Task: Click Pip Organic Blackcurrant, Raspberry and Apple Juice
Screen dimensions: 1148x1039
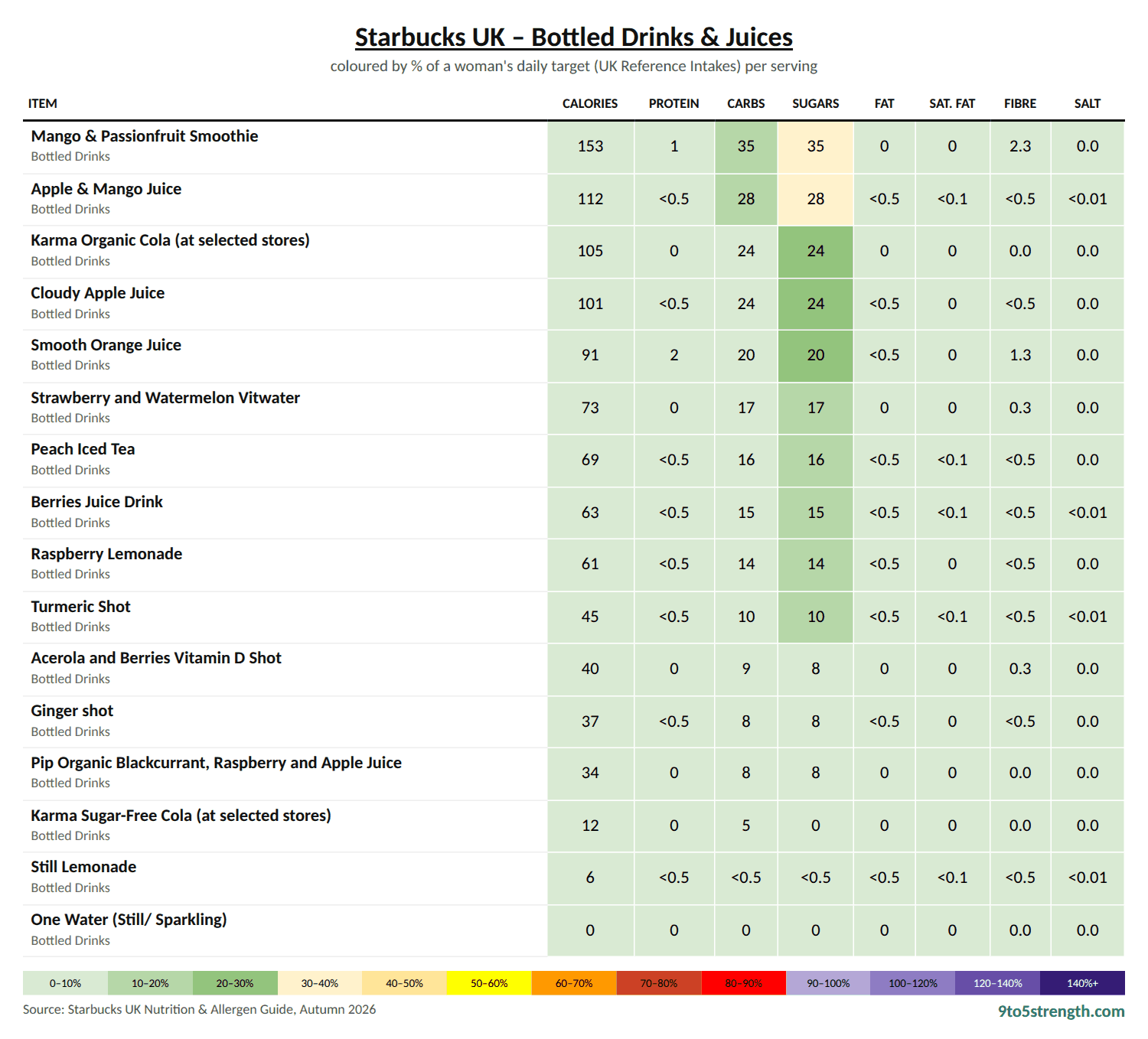Action: pyautogui.click(x=217, y=763)
